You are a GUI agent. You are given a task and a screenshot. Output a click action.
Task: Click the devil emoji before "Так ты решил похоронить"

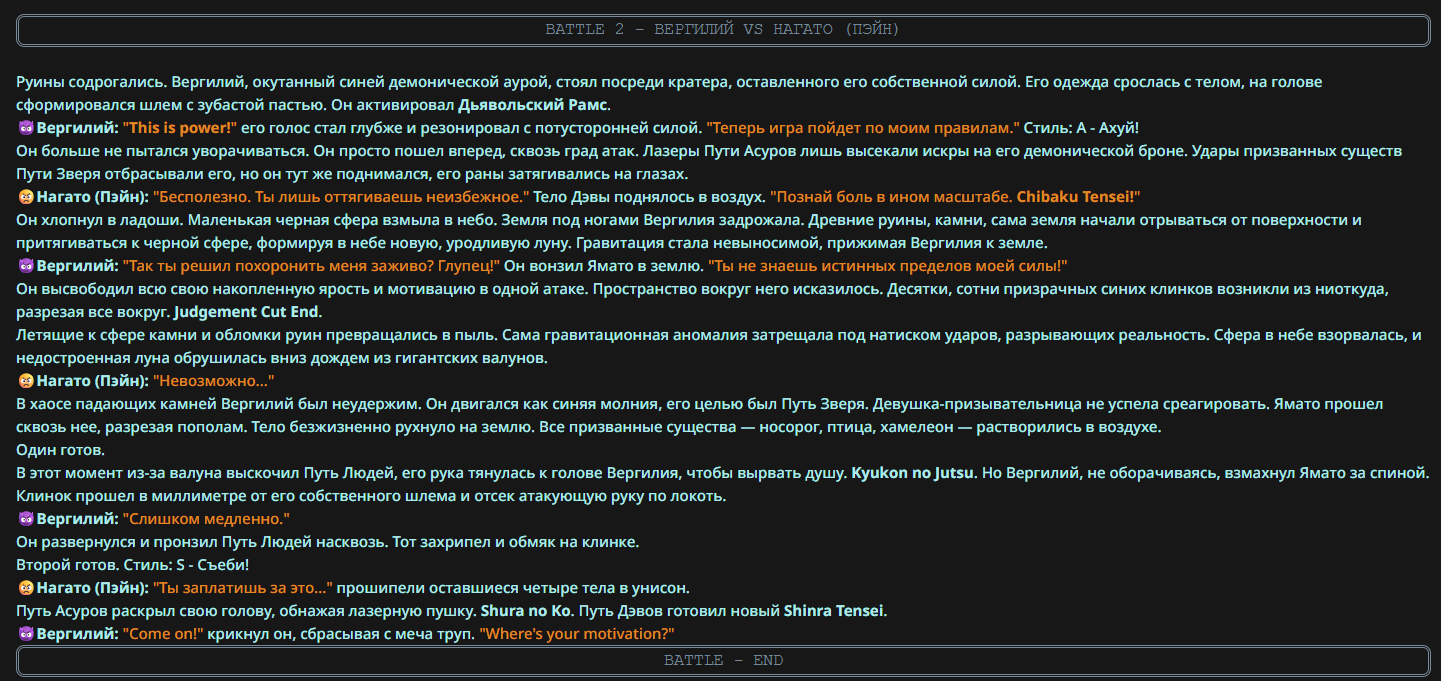(x=25, y=266)
